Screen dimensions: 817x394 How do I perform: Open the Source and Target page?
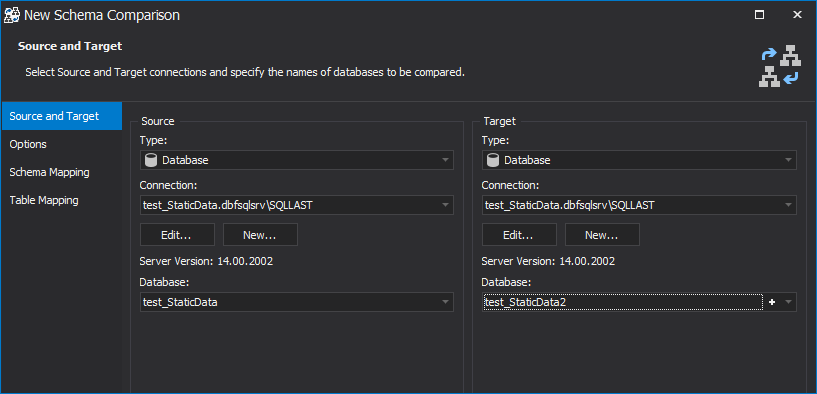61,116
